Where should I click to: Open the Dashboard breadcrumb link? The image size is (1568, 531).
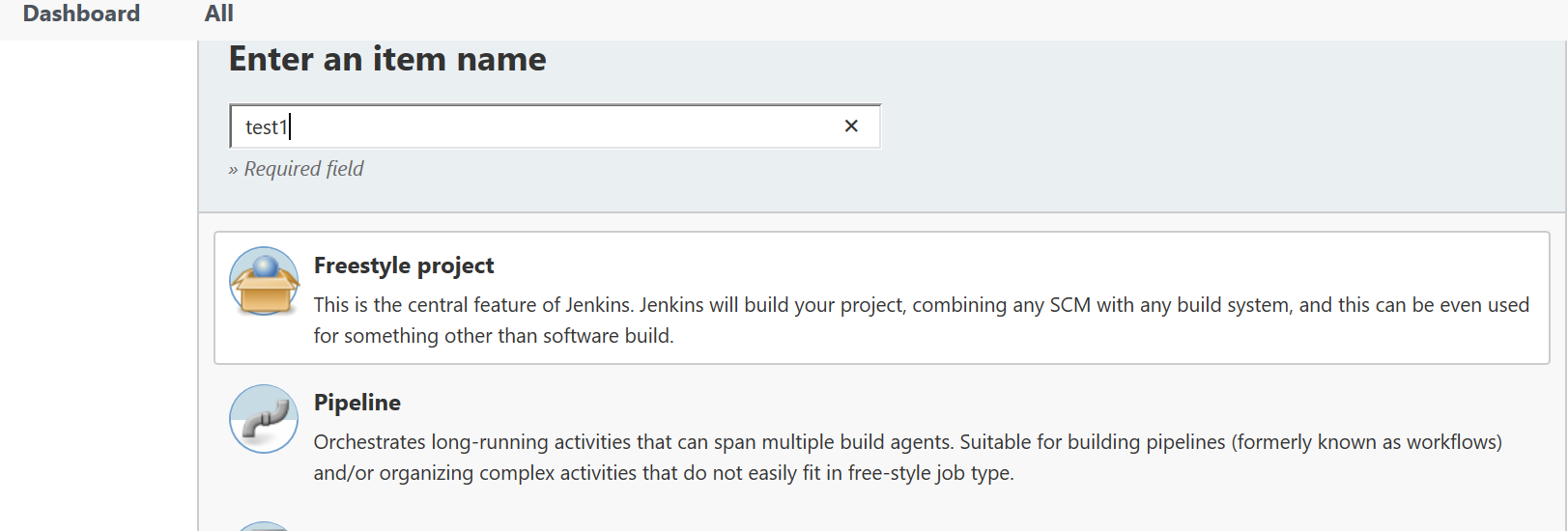81,14
